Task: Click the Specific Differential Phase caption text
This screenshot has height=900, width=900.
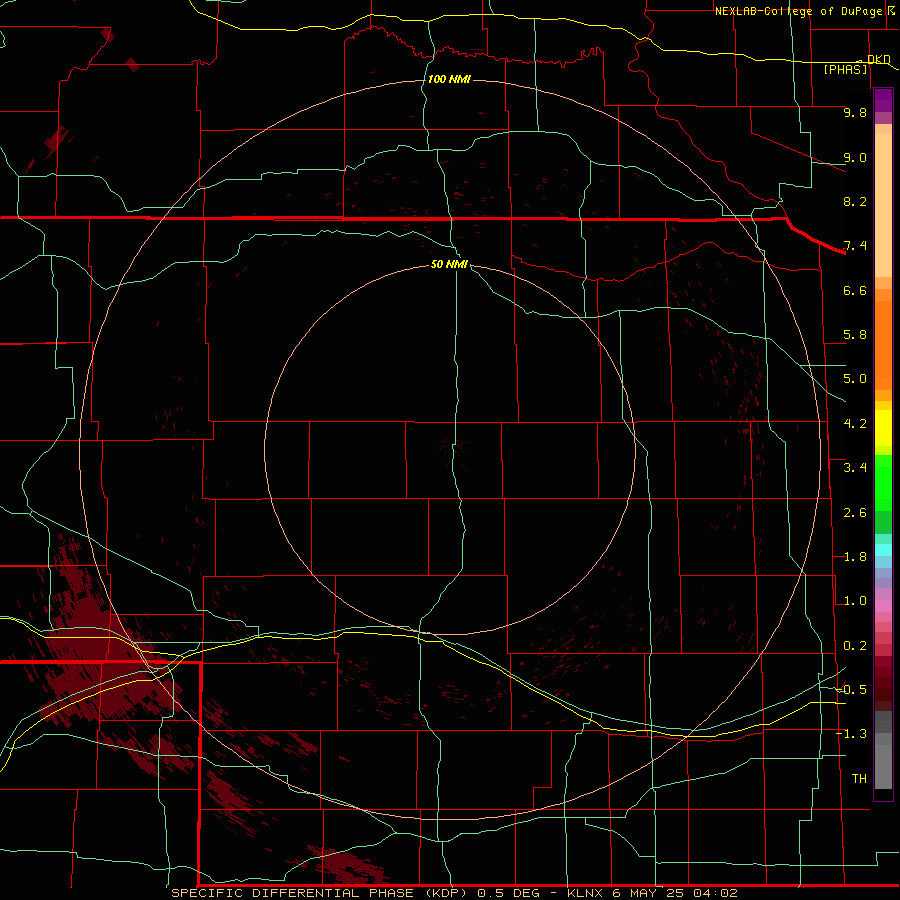Action: [455, 893]
